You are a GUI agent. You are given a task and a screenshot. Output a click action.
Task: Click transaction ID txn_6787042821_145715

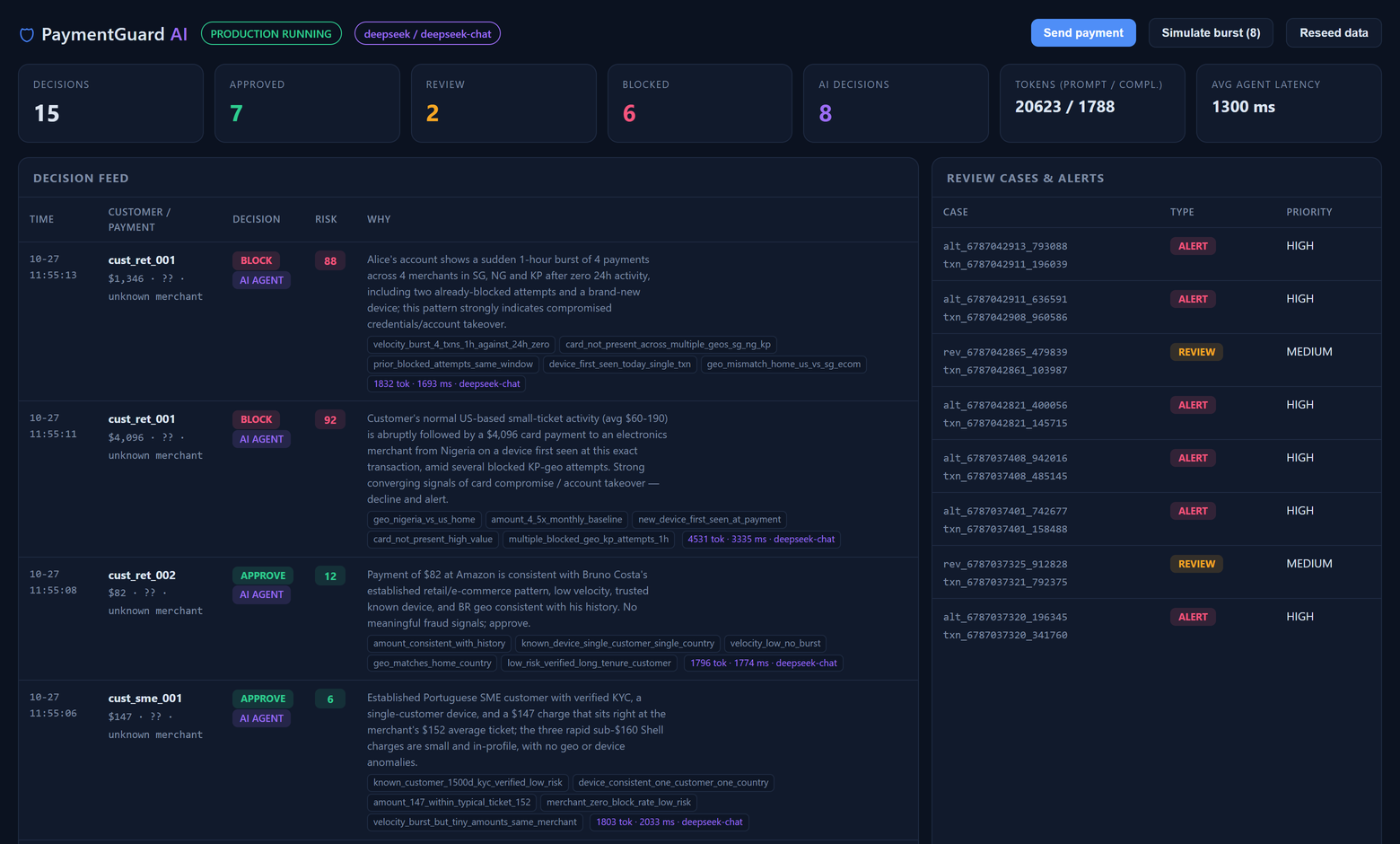(x=1005, y=423)
